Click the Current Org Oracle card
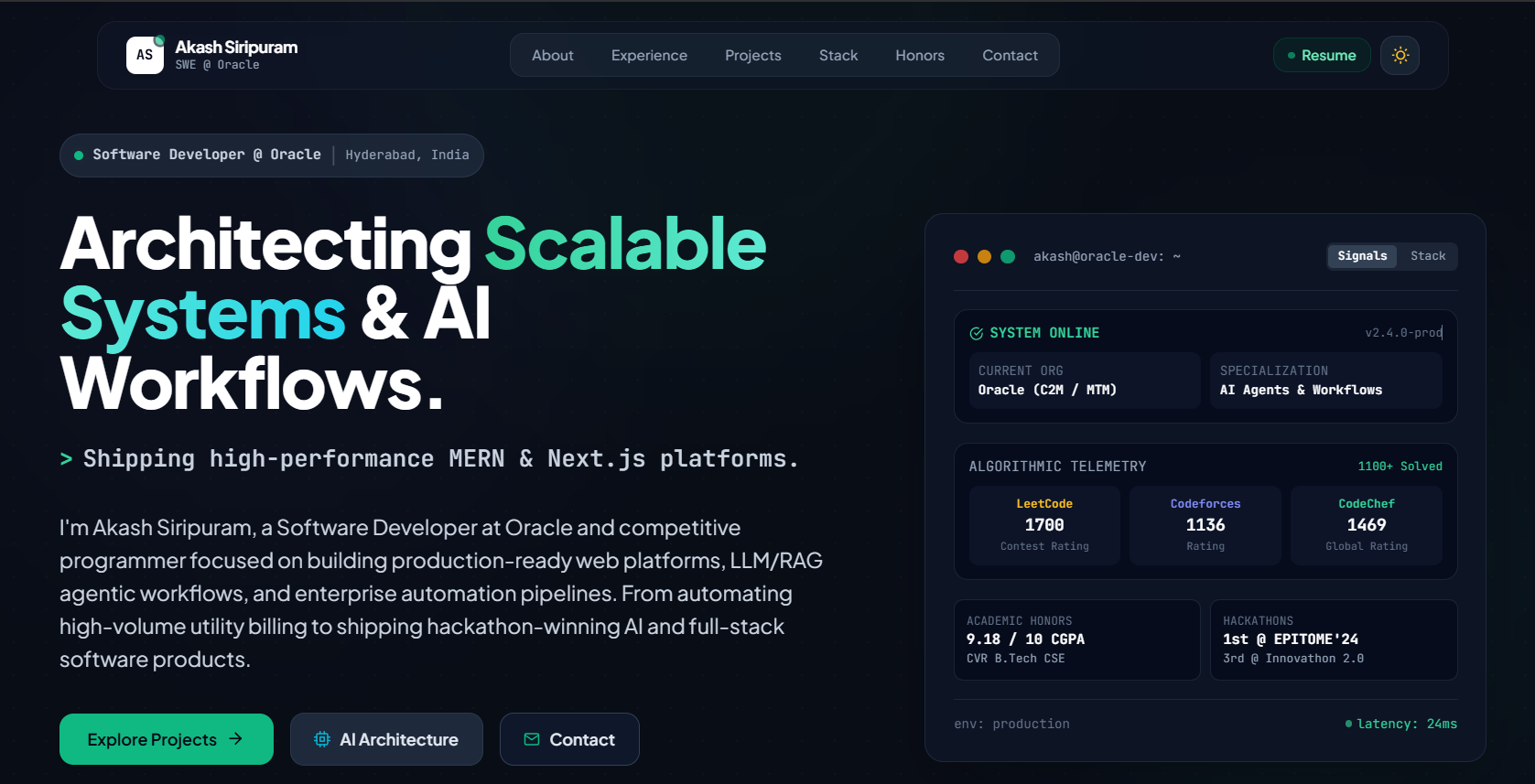The height and width of the screenshot is (784, 1535). (x=1085, y=381)
